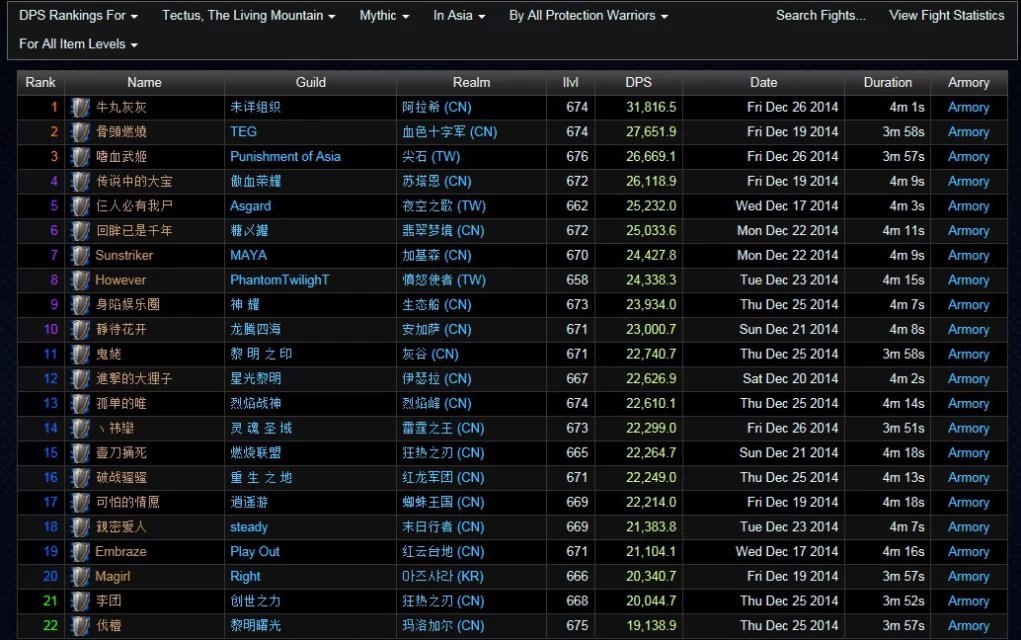Open the TEG guild link
1021x640 pixels.
[244, 132]
